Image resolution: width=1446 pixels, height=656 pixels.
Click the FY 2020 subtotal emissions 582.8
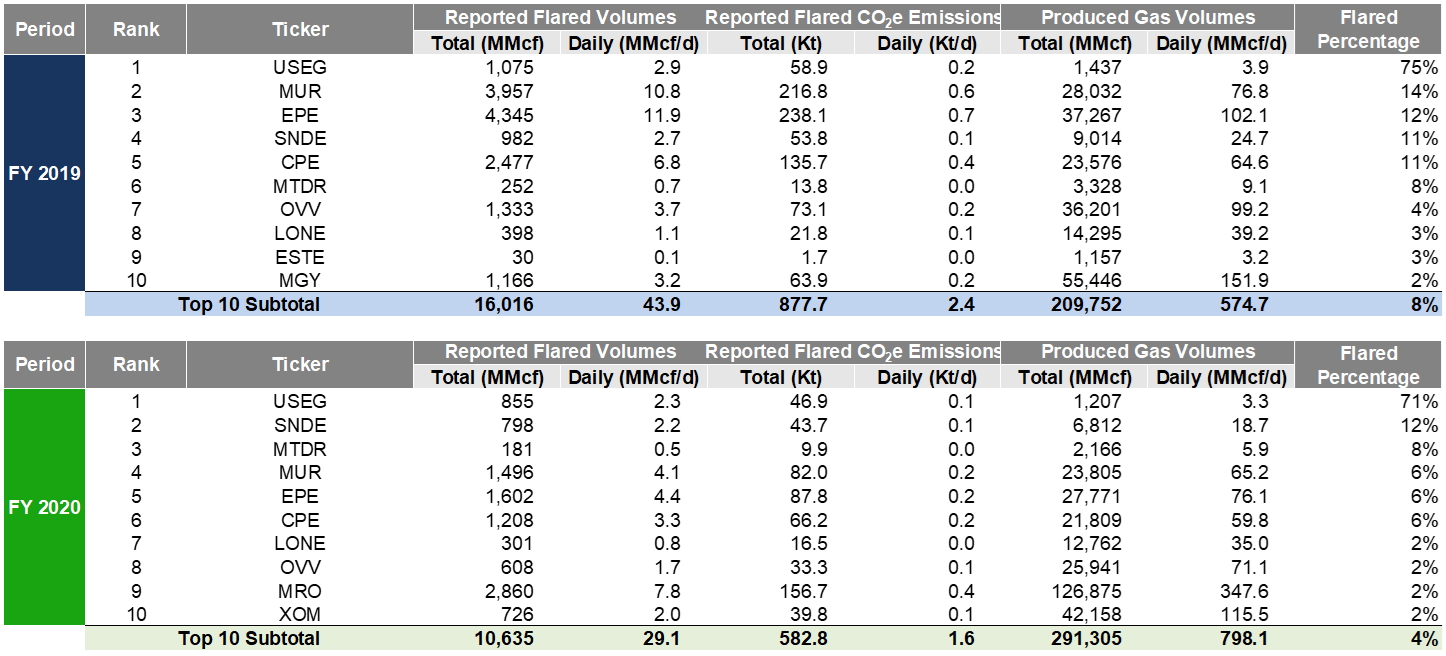coord(803,638)
